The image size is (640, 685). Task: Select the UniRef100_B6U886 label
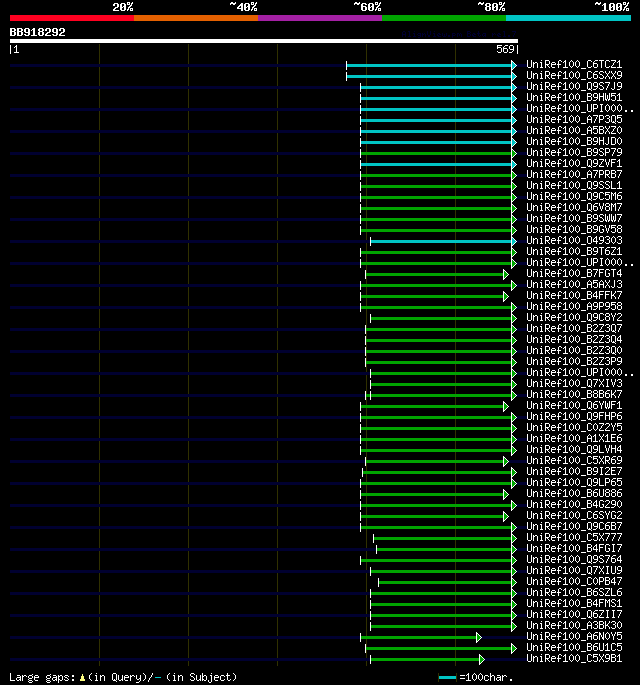click(x=574, y=493)
